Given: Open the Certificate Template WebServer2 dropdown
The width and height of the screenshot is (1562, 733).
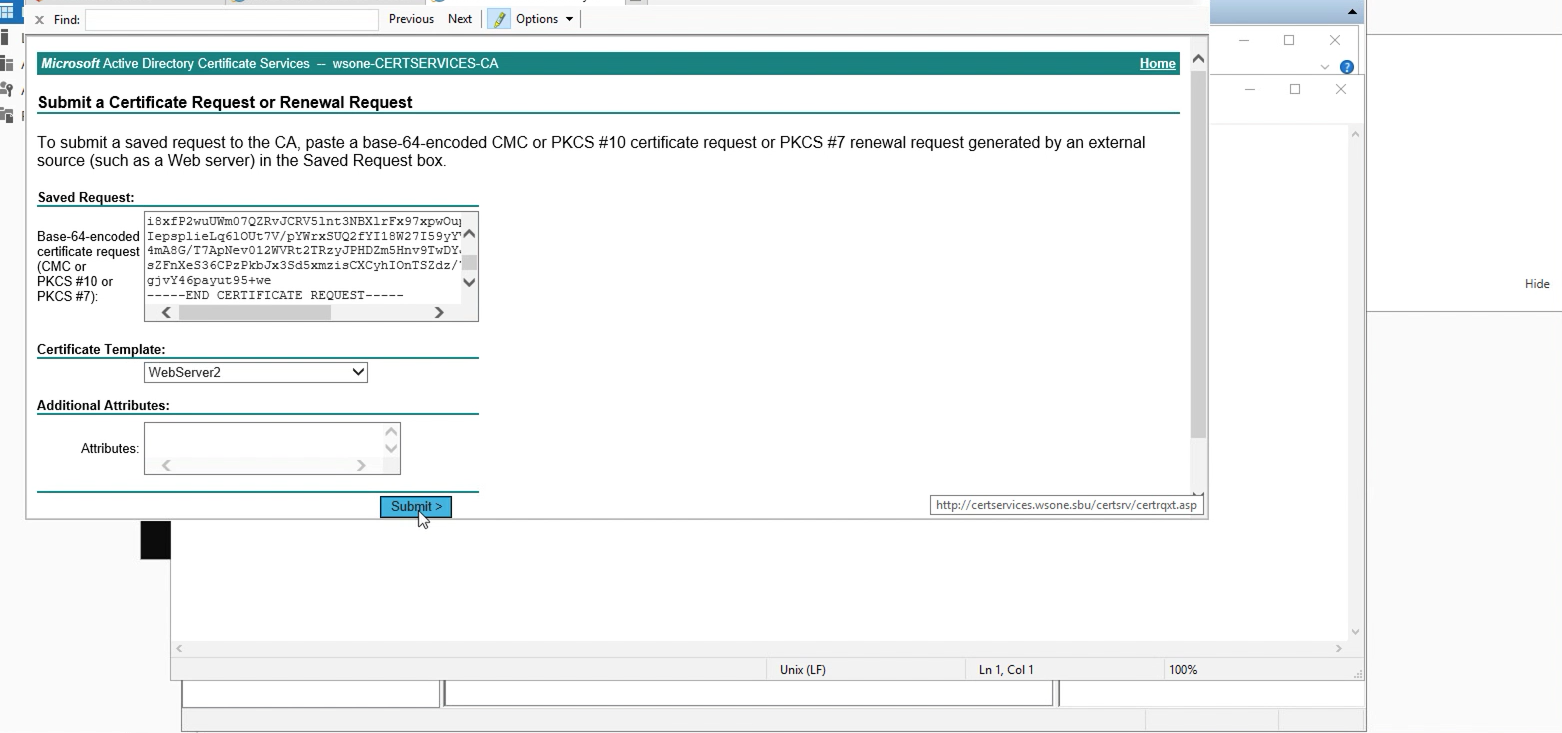Looking at the screenshot, I should click(256, 372).
